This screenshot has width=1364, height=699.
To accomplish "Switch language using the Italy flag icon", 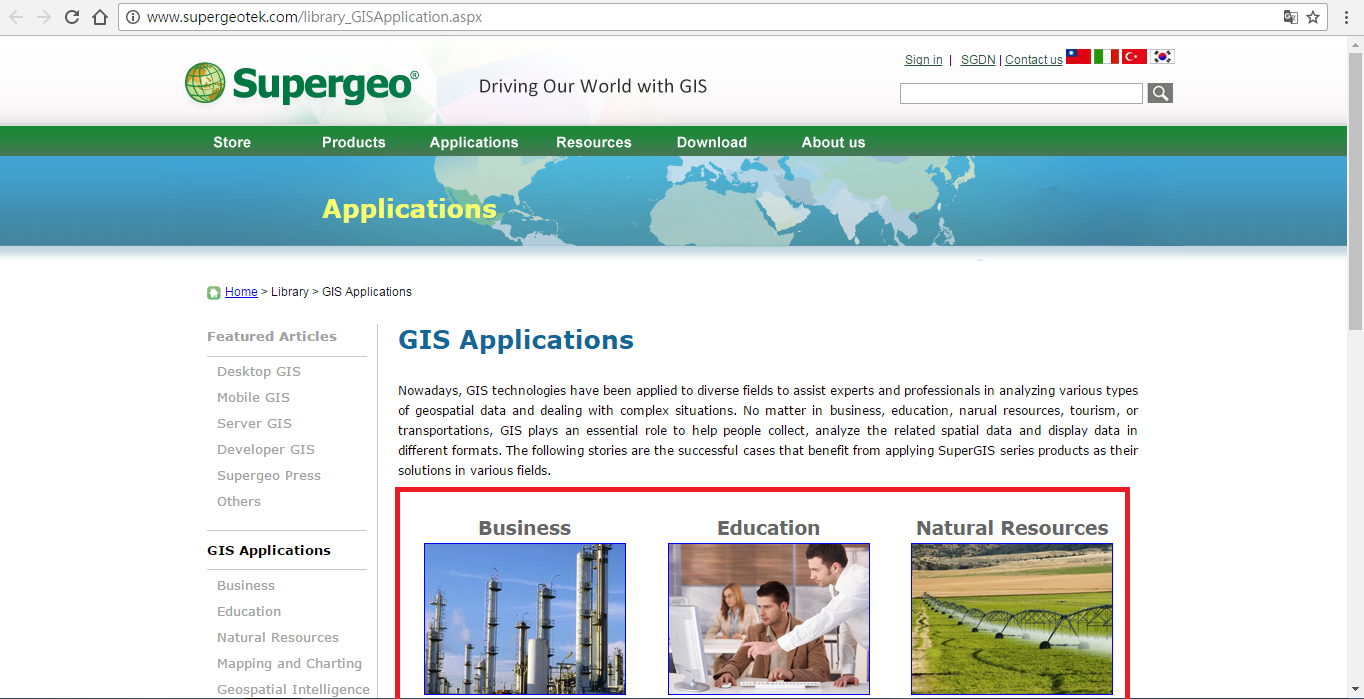I will click(x=1106, y=57).
